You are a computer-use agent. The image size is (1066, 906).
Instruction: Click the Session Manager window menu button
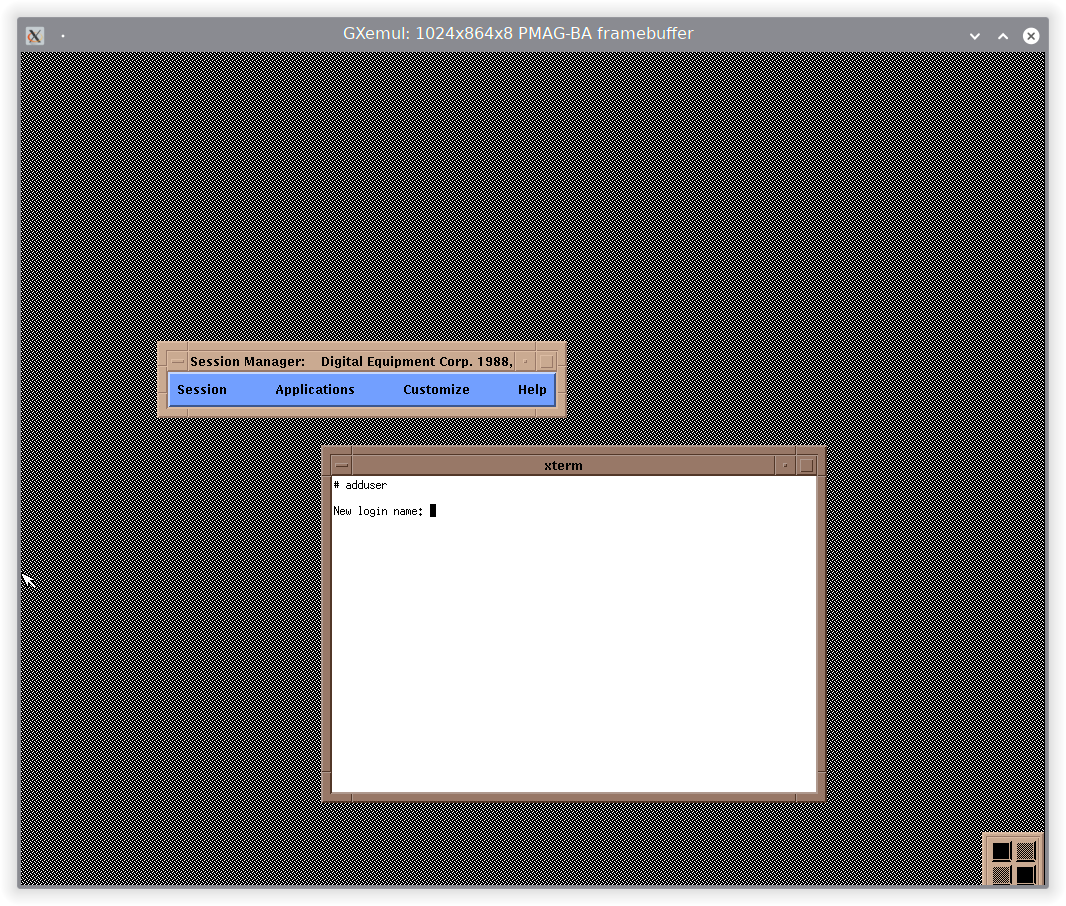[x=177, y=362]
